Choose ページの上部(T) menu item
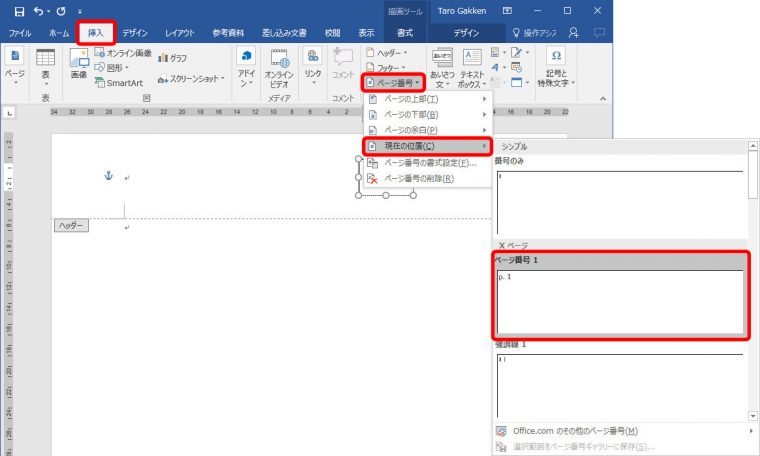Viewport: 760px width, 456px height. 428,99
